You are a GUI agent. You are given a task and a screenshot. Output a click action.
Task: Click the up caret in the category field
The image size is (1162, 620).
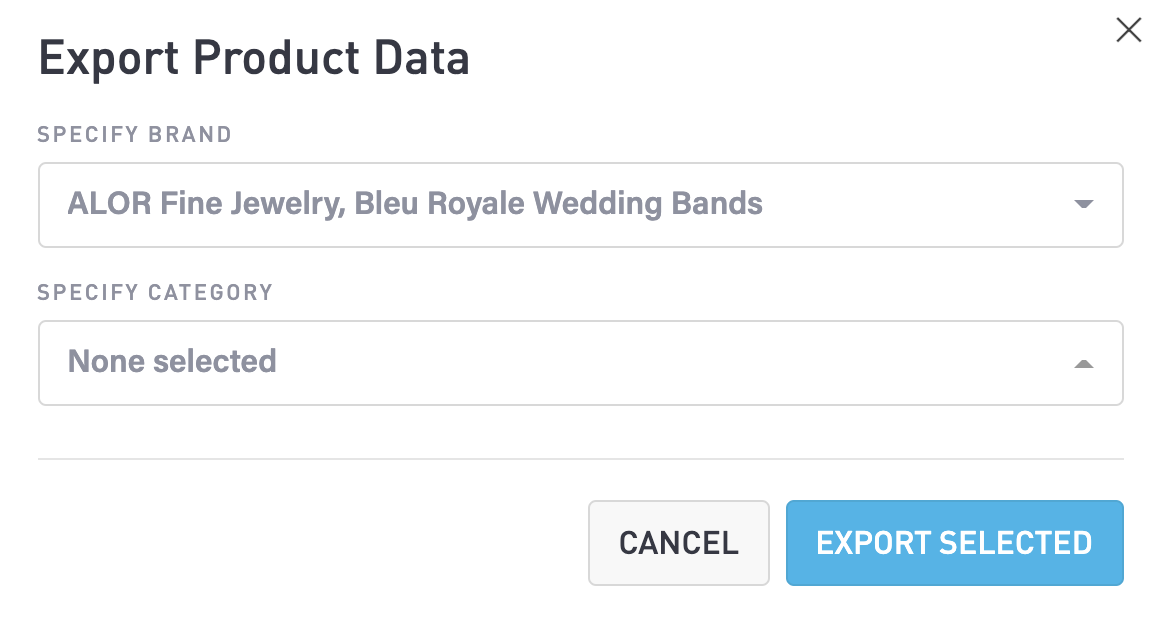(1083, 363)
